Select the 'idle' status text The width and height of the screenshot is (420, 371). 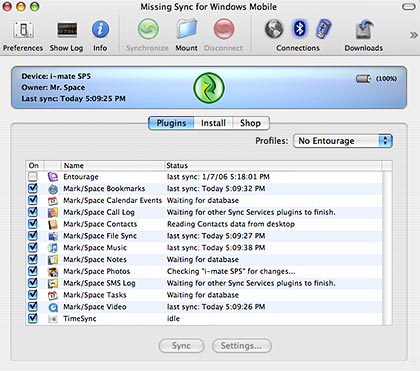tap(173, 319)
